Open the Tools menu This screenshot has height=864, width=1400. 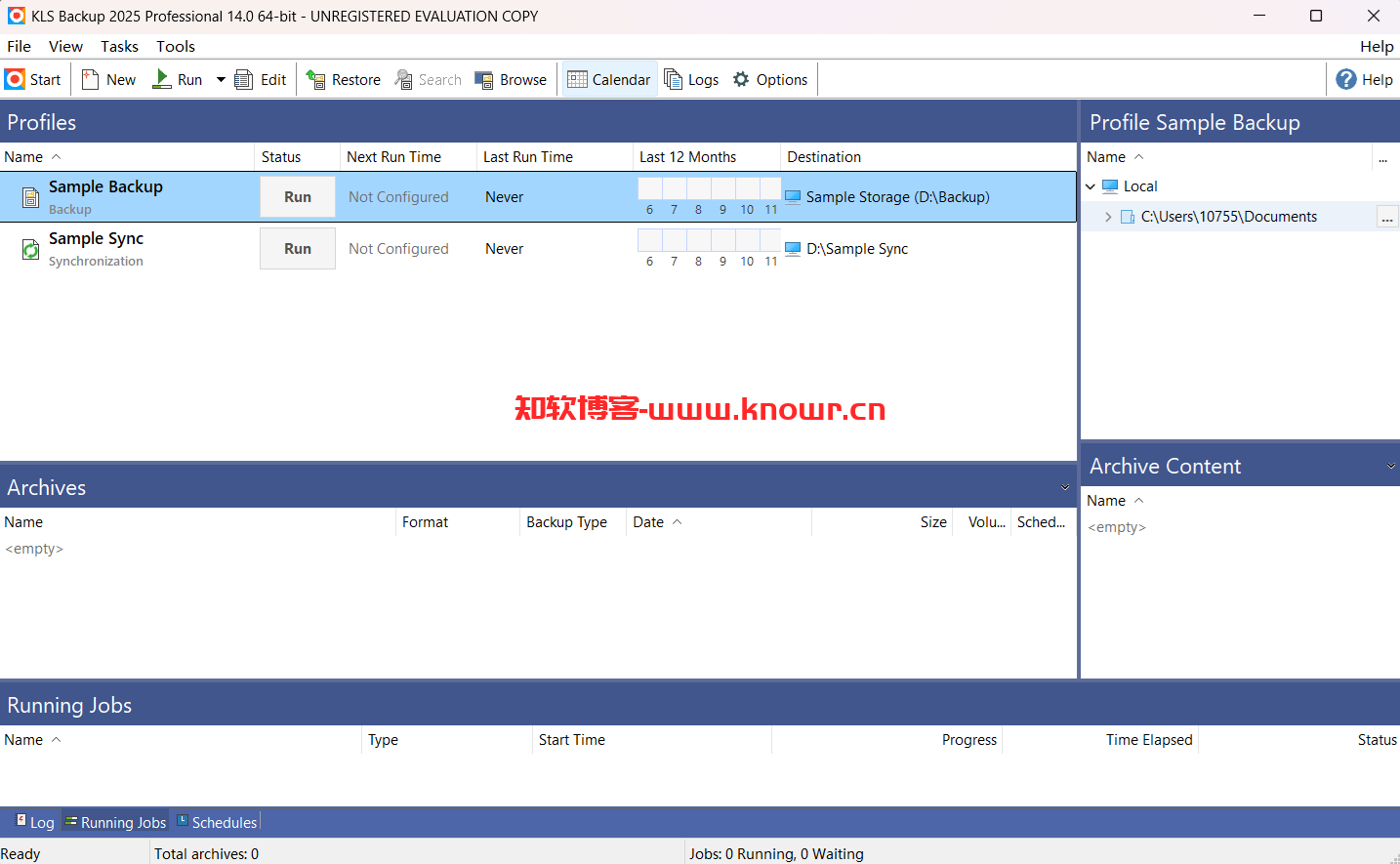pyautogui.click(x=176, y=46)
